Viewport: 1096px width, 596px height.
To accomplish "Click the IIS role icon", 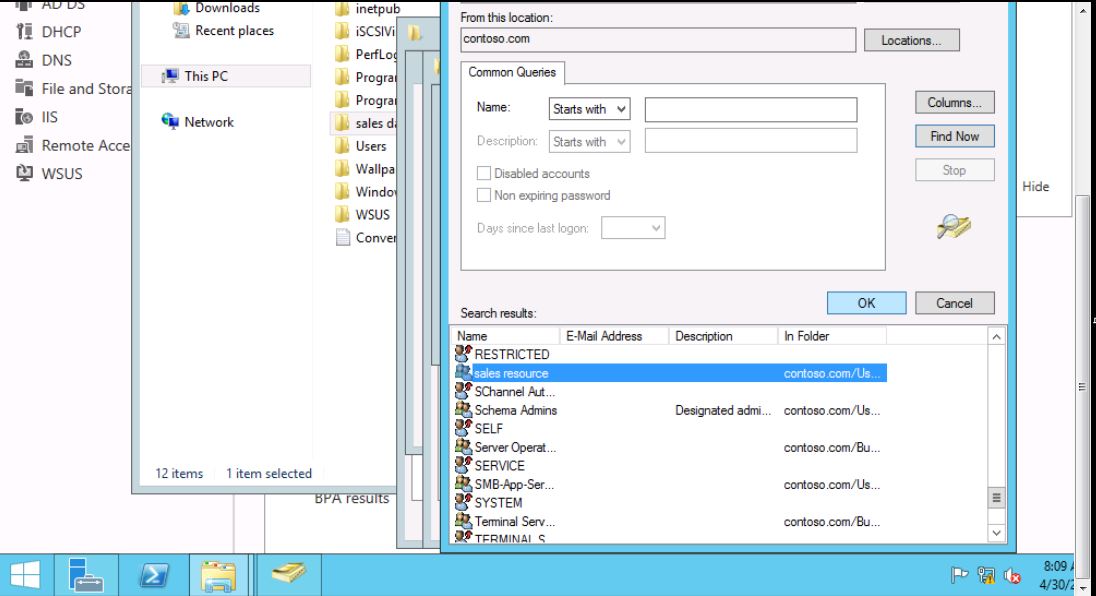I will (x=24, y=117).
